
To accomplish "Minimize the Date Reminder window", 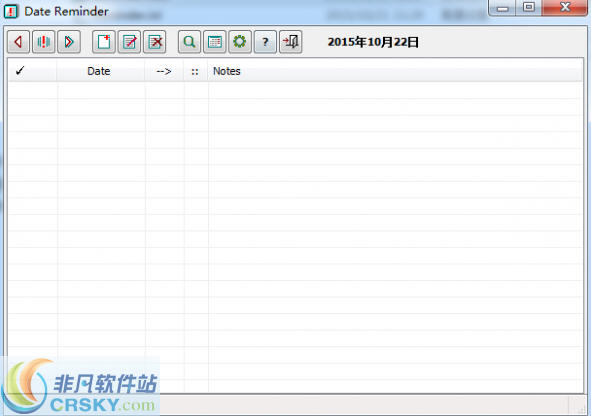I will 502,8.
